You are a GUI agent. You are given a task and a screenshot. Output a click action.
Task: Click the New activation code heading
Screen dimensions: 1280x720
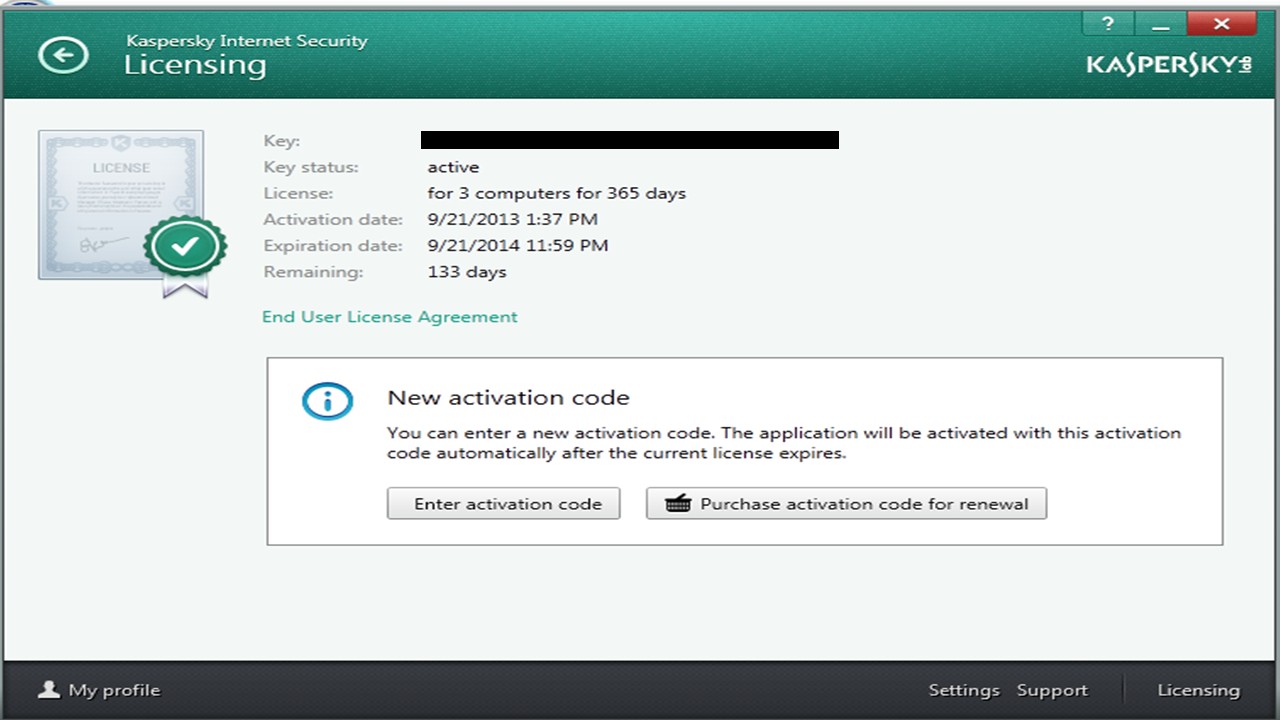point(508,398)
